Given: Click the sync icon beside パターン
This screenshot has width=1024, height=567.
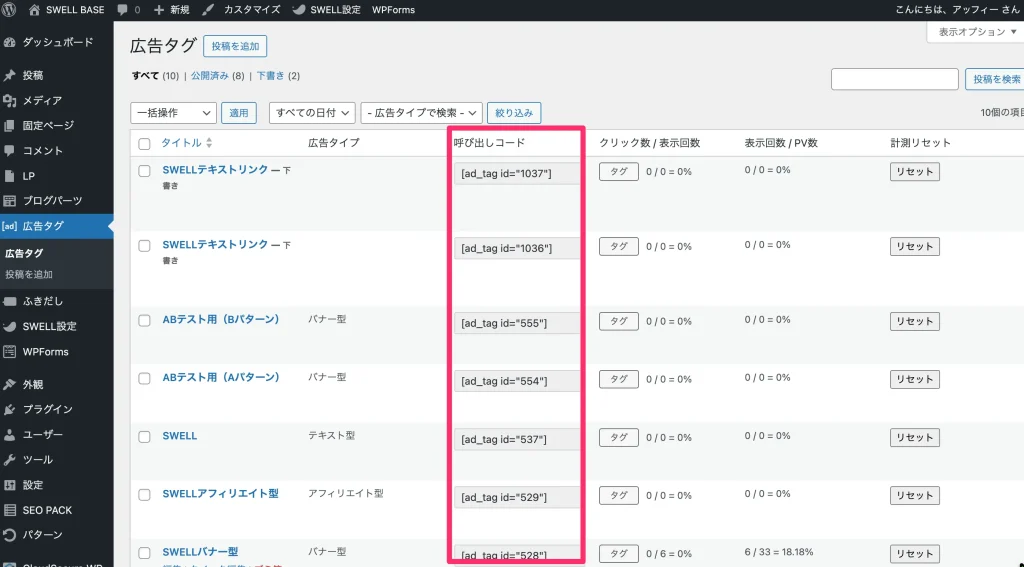Looking at the screenshot, I should coord(9,535).
